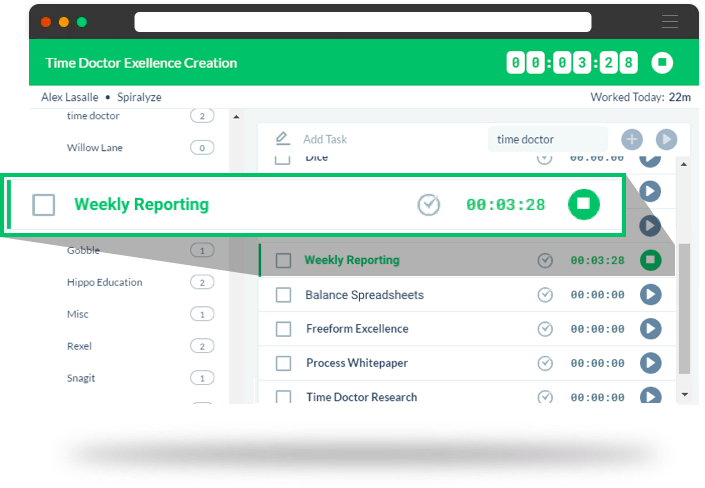Click the clock-check icon on the Dice row
The image size is (705, 488).
[x=544, y=160]
